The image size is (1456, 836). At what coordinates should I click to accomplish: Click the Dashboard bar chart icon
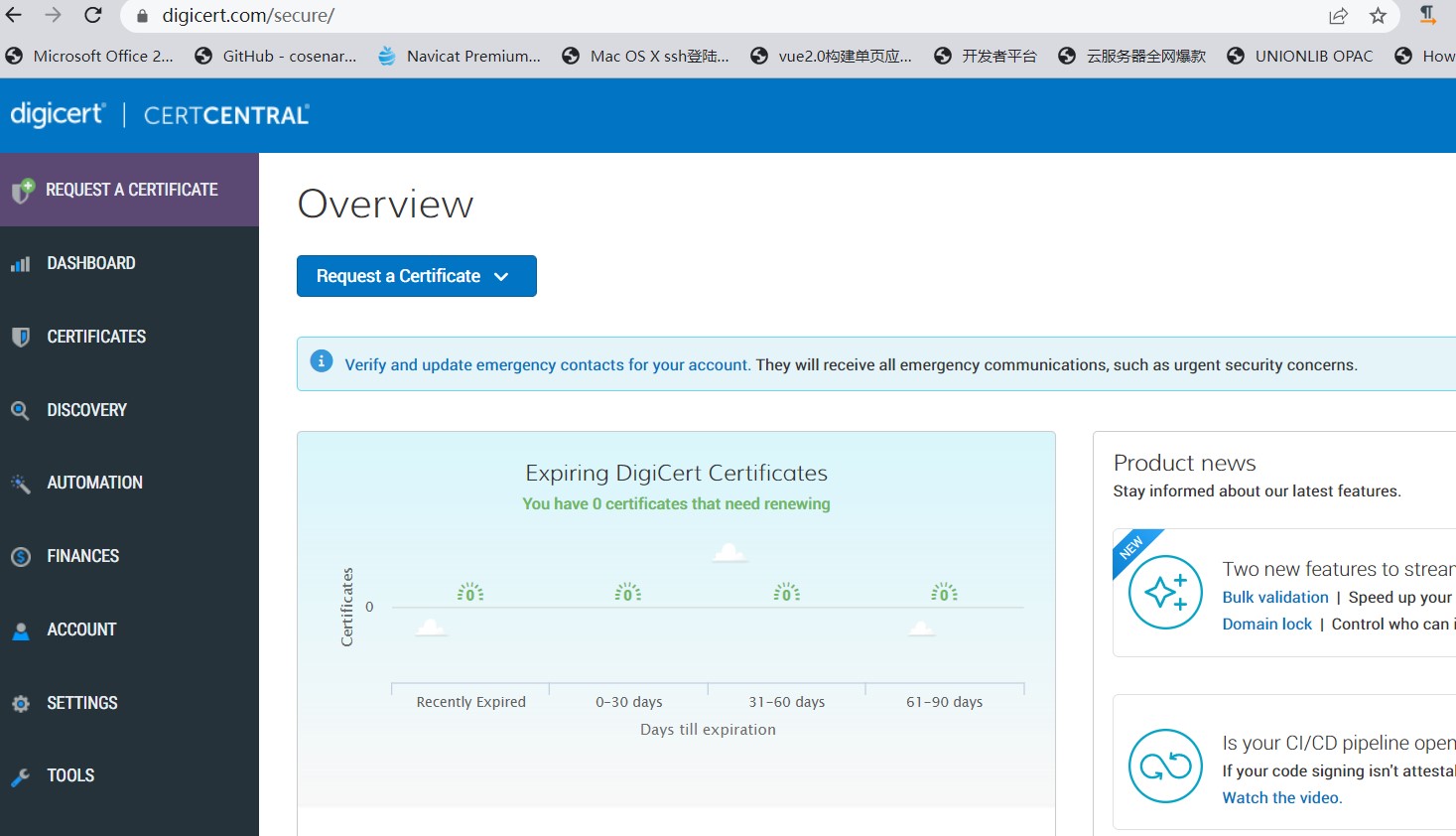pyautogui.click(x=20, y=264)
